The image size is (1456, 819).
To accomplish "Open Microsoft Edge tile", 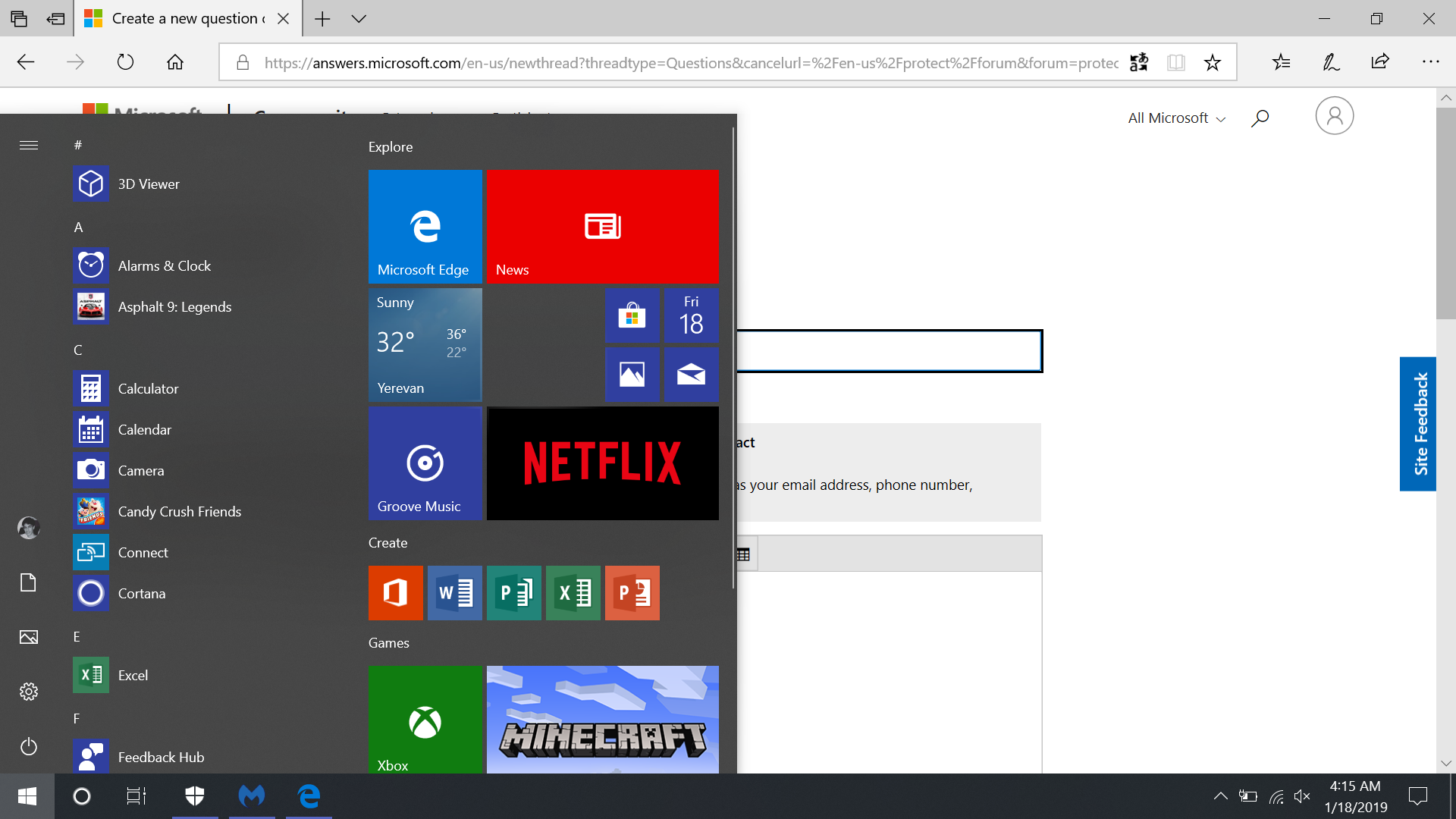I will (x=425, y=227).
